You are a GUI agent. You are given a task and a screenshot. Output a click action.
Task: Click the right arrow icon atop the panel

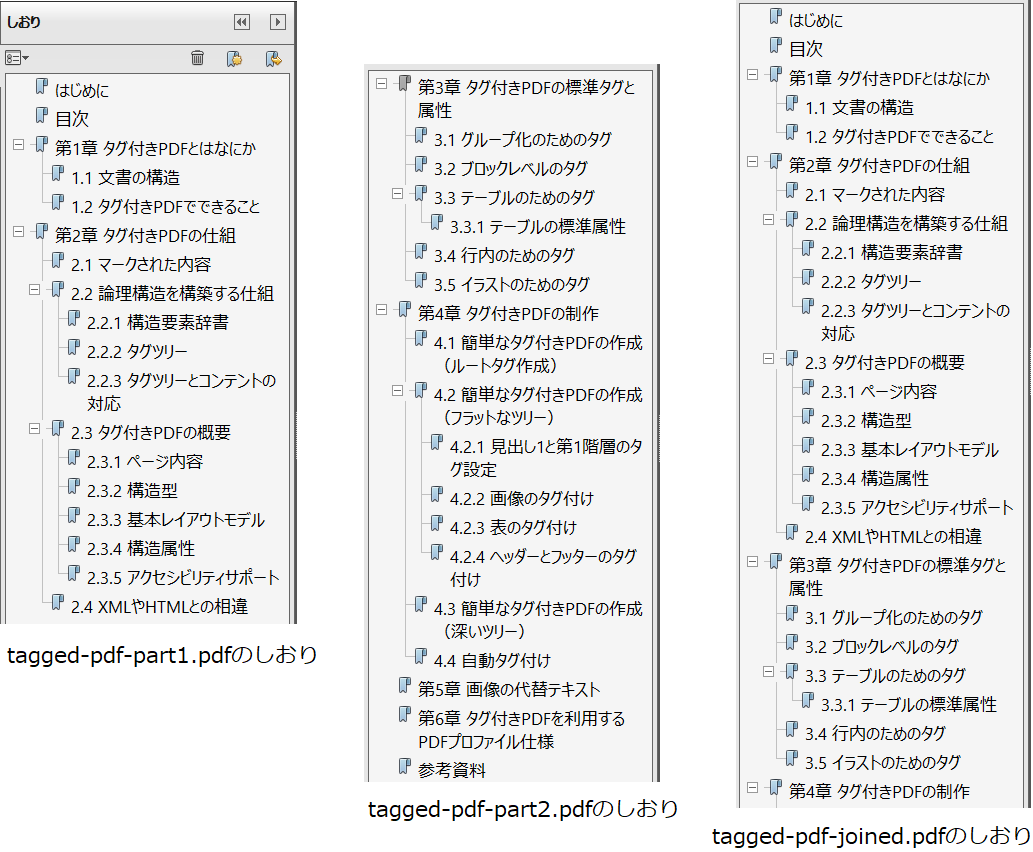(279, 22)
